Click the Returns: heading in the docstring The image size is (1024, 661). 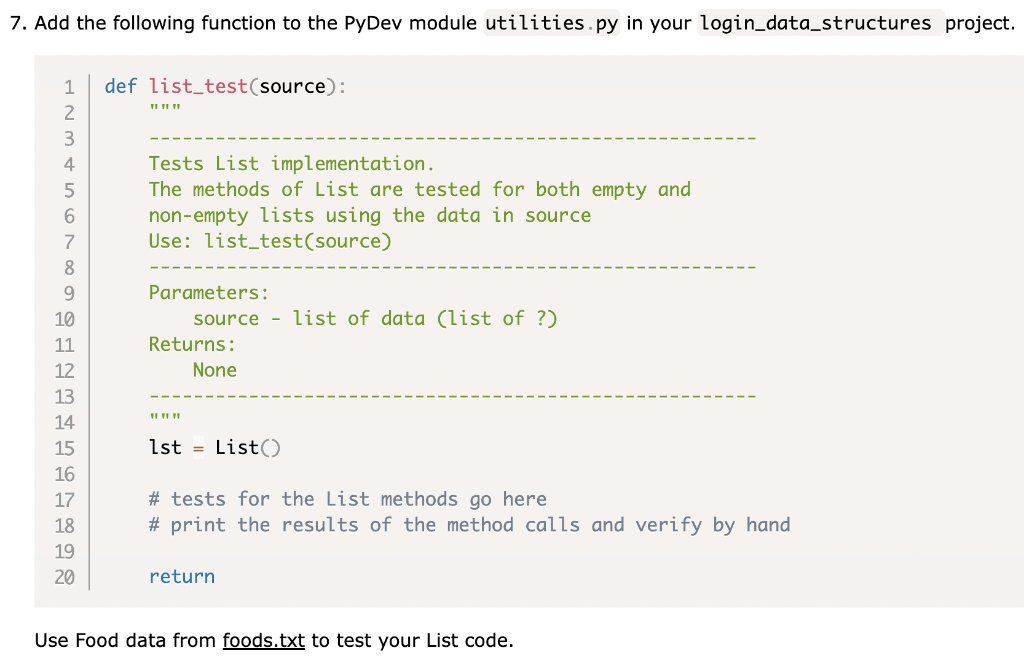192,344
